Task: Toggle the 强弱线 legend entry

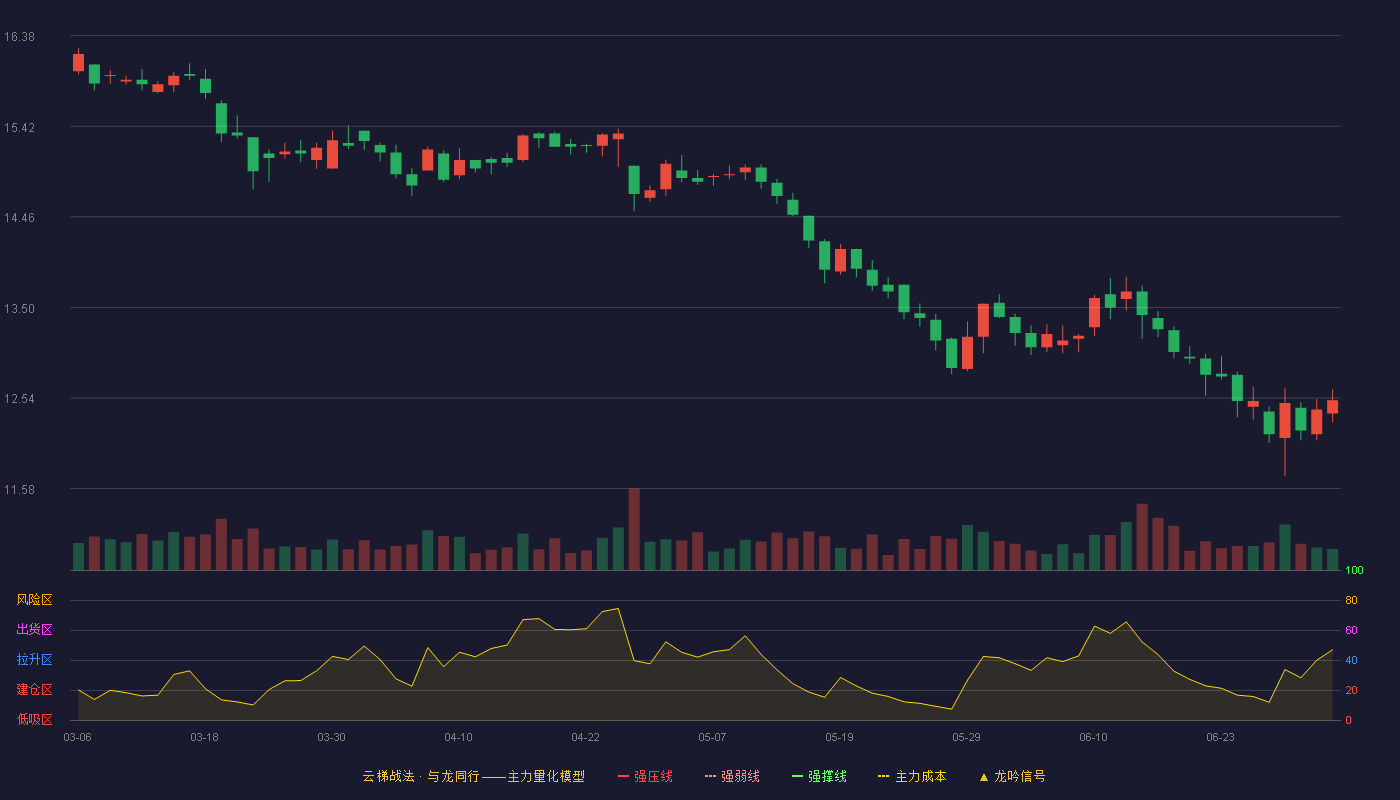Action: 732,776
